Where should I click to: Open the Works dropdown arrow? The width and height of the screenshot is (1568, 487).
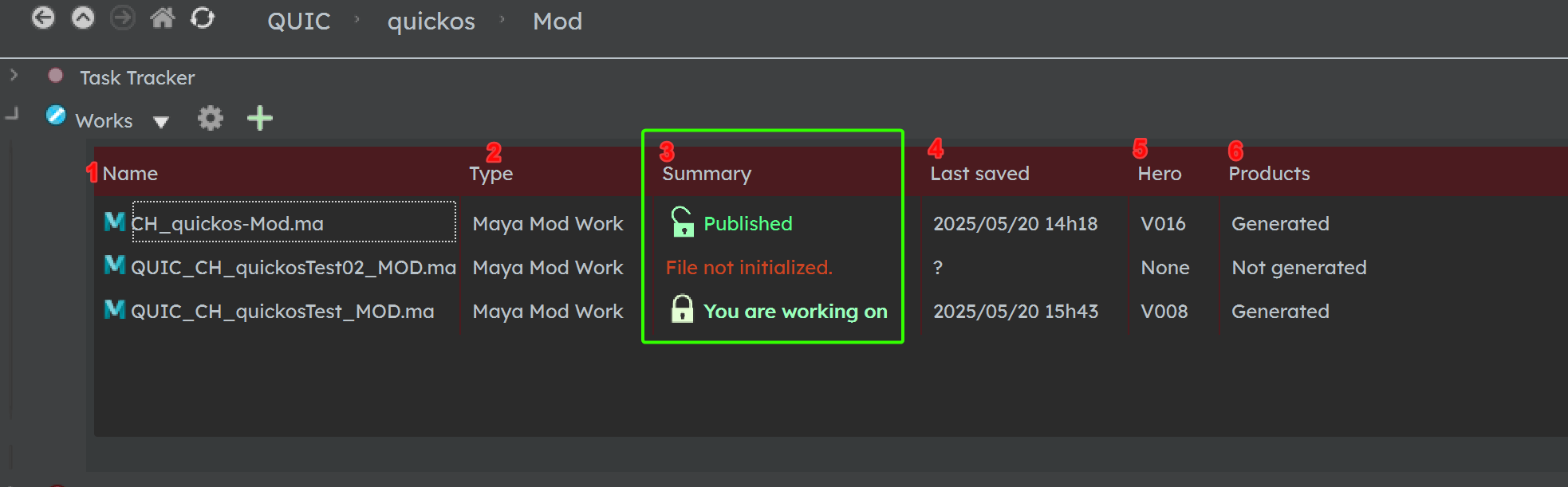point(161,122)
